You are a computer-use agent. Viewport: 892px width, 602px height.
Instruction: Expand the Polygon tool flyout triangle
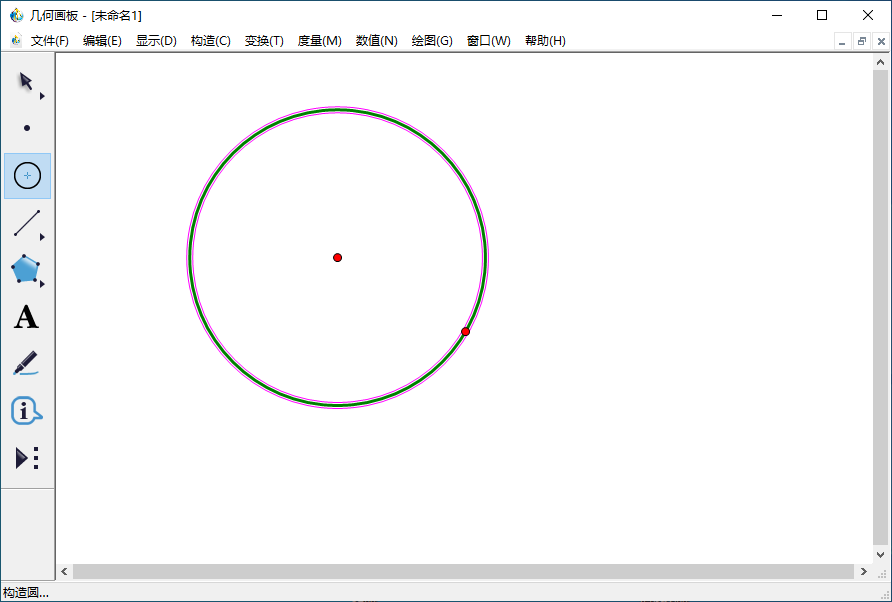coord(42,283)
